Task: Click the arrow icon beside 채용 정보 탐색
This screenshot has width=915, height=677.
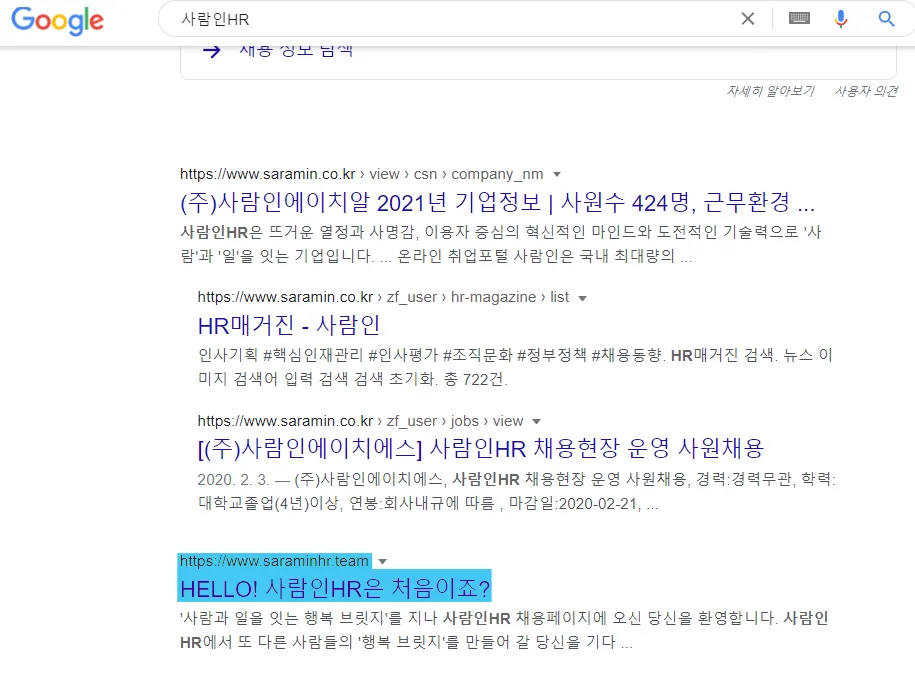Action: tap(211, 51)
